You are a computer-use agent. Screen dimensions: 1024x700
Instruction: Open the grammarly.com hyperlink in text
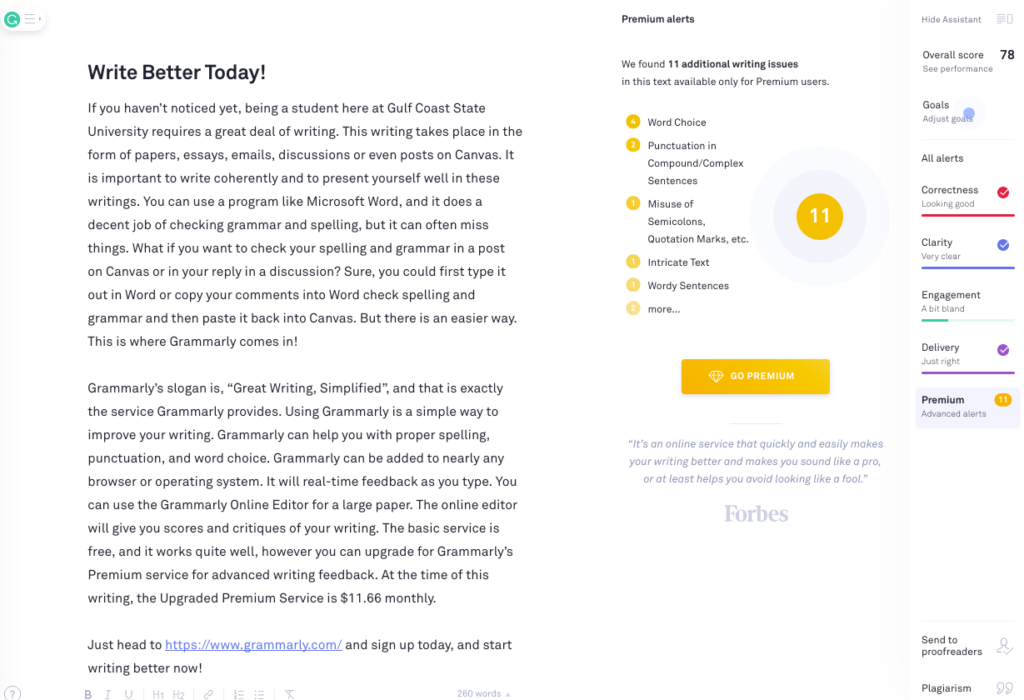click(253, 644)
